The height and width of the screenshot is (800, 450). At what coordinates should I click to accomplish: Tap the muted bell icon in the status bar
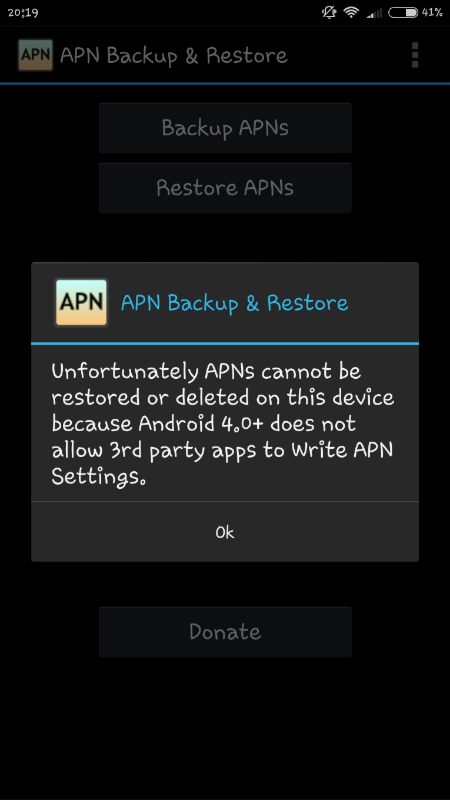330,12
